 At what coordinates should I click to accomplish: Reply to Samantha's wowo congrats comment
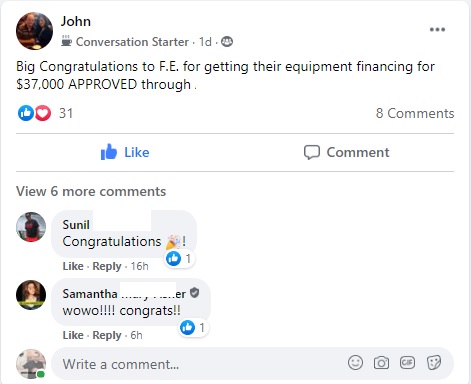coord(107,335)
